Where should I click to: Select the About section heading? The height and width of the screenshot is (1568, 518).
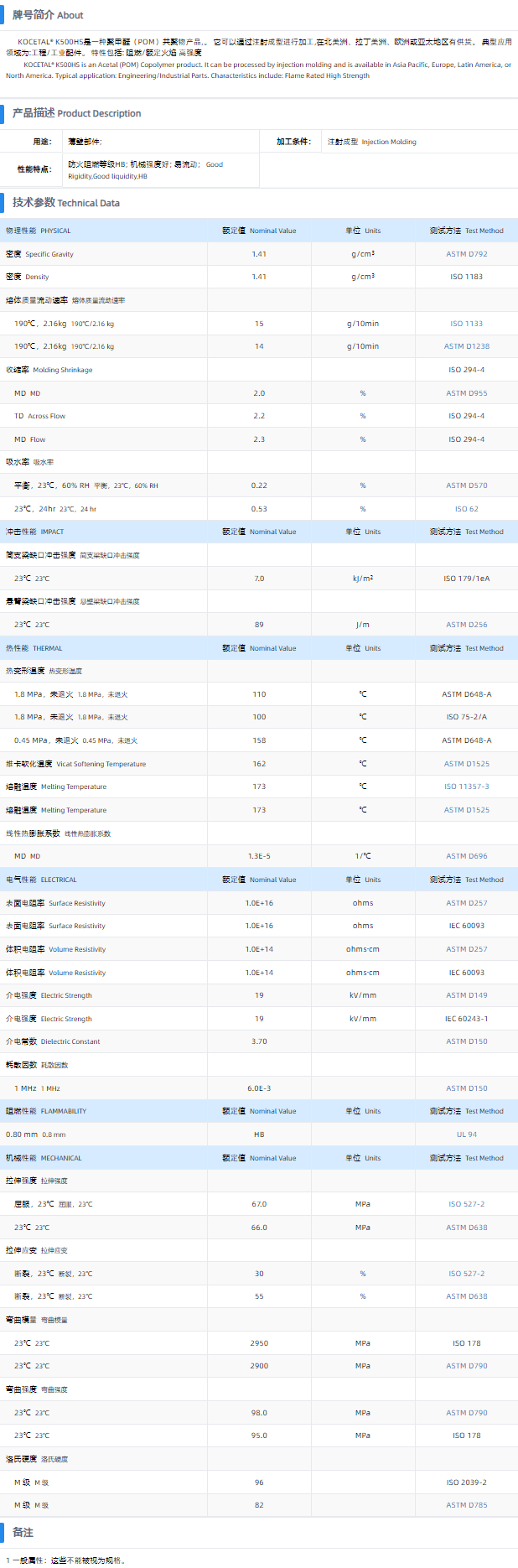[x=48, y=15]
